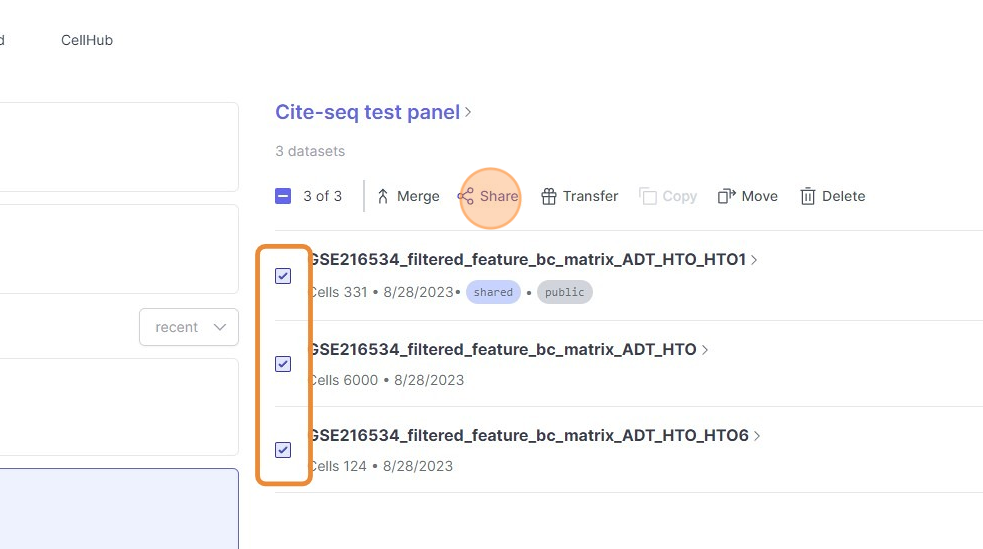Expand chevron next to ADT_HTO_HTO6 dataset

pos(757,436)
